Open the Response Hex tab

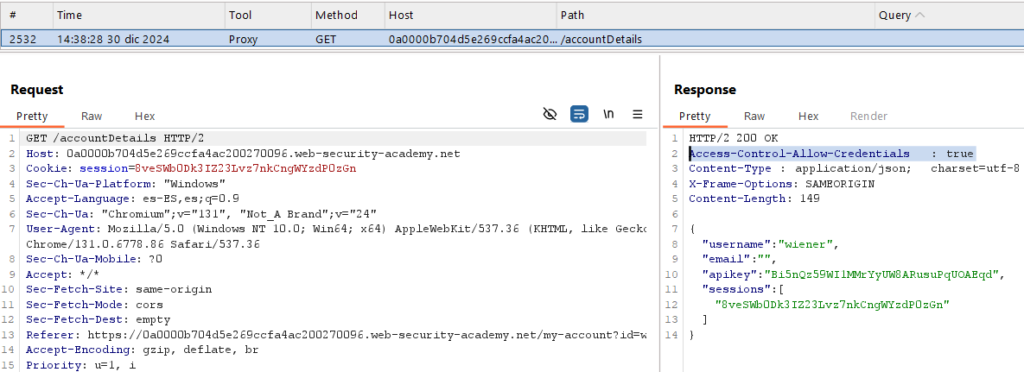pos(808,116)
